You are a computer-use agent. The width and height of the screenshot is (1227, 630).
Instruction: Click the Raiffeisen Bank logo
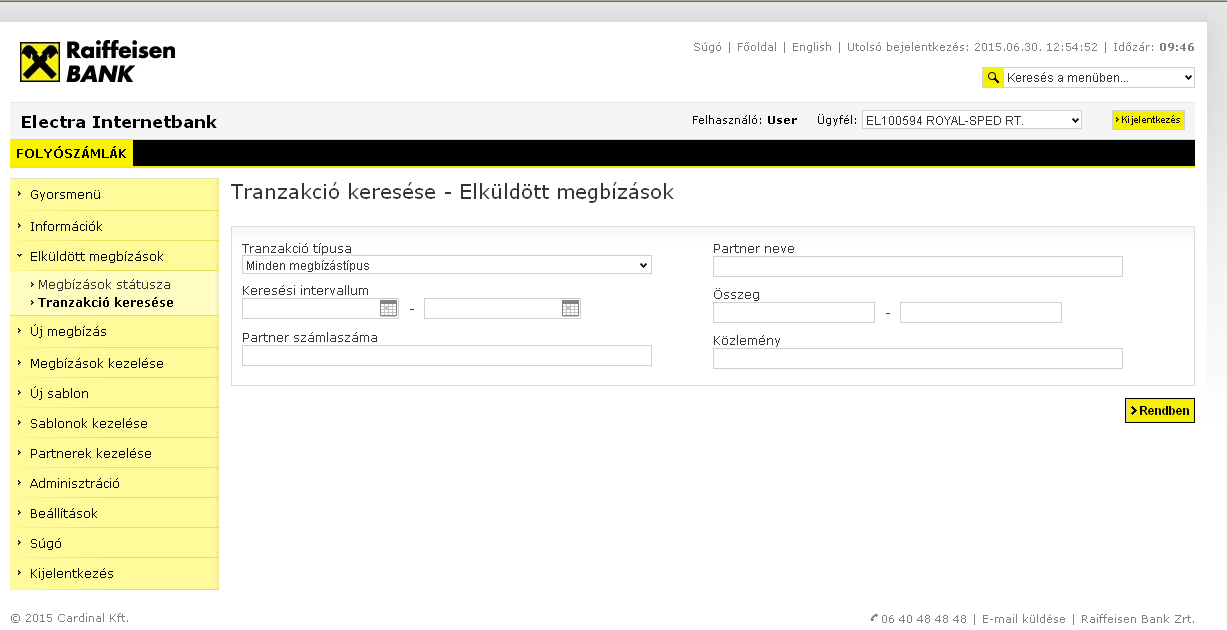click(98, 62)
